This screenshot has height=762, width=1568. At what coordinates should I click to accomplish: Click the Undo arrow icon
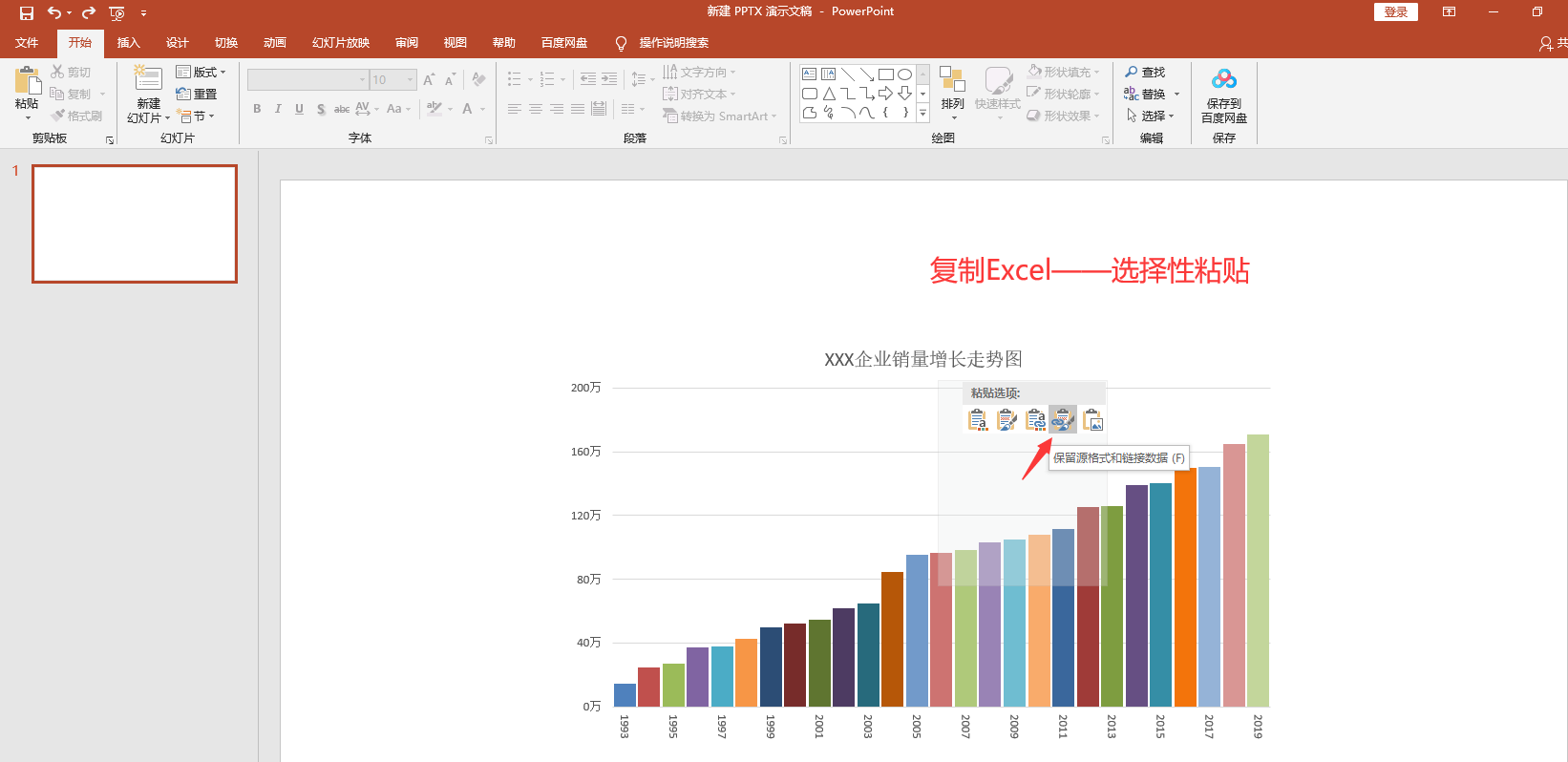54,12
